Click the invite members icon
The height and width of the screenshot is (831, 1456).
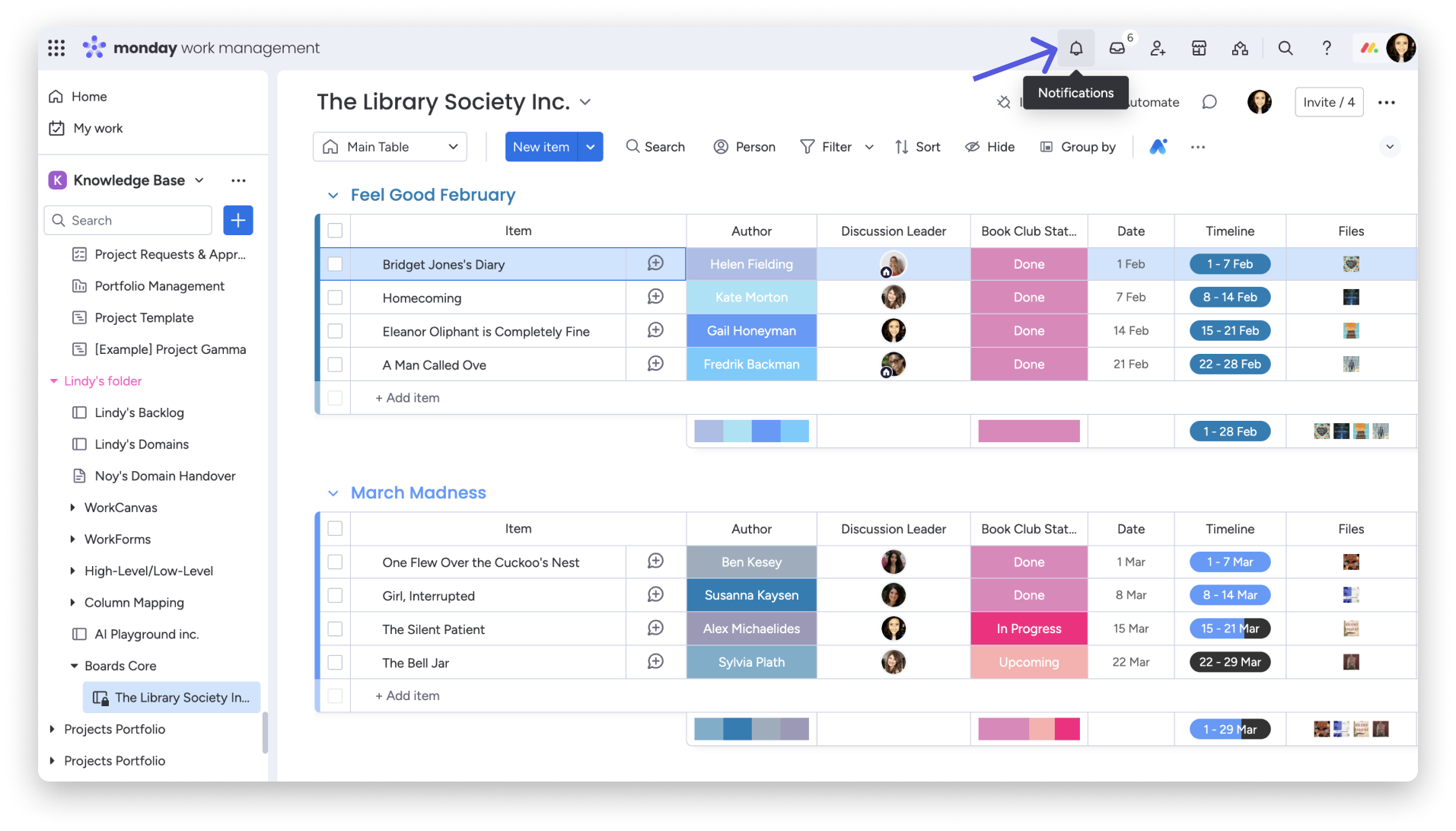tap(1158, 49)
